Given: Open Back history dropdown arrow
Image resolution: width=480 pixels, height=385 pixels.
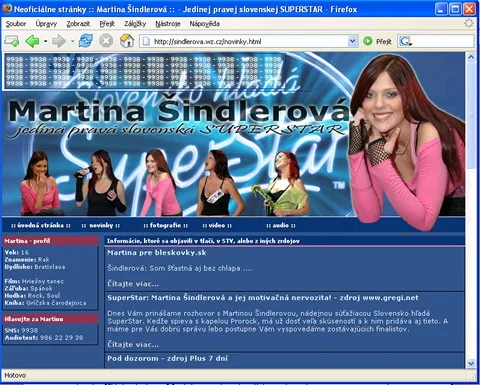Looking at the screenshot, I should (x=45, y=41).
